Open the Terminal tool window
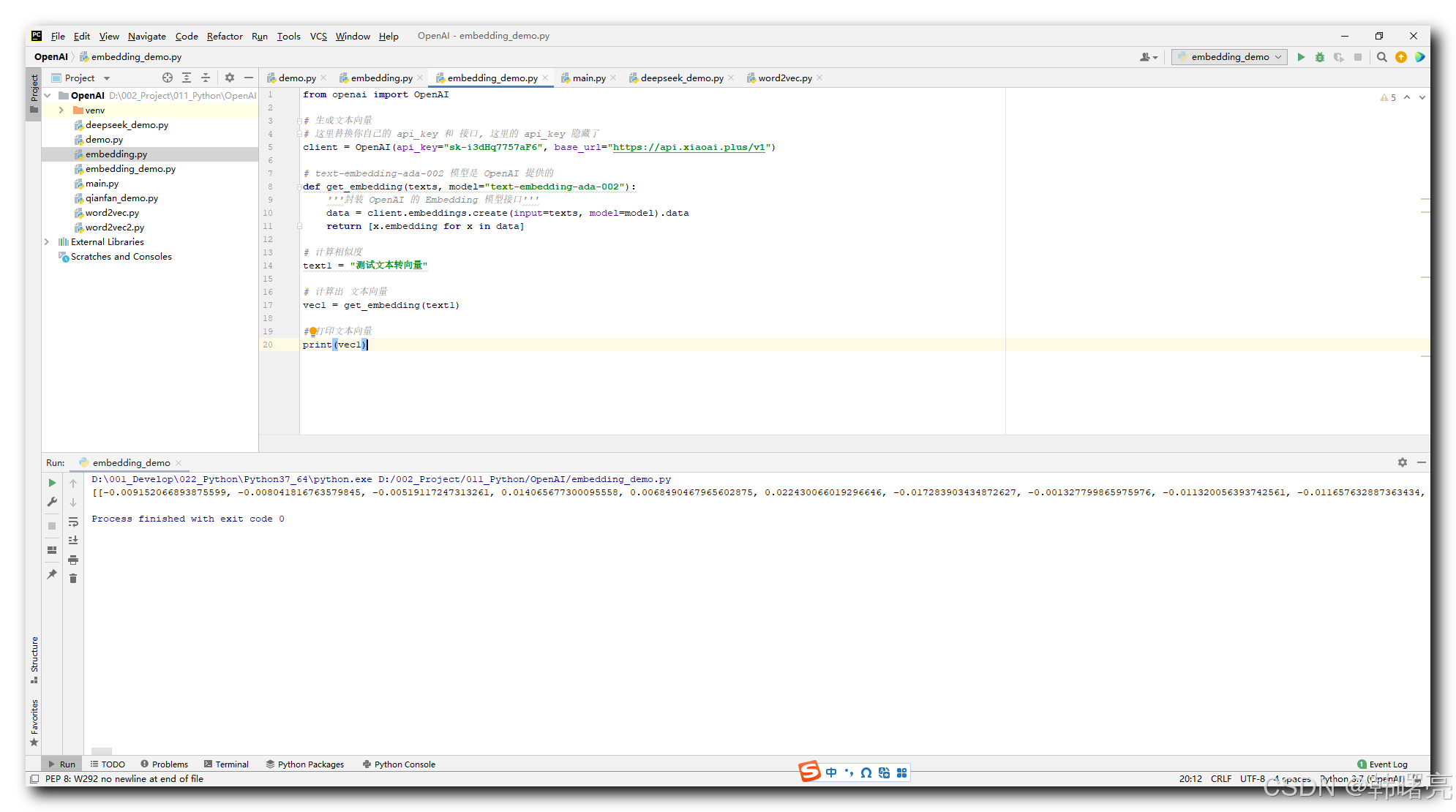Image resolution: width=1456 pixels, height=812 pixels. [x=227, y=764]
